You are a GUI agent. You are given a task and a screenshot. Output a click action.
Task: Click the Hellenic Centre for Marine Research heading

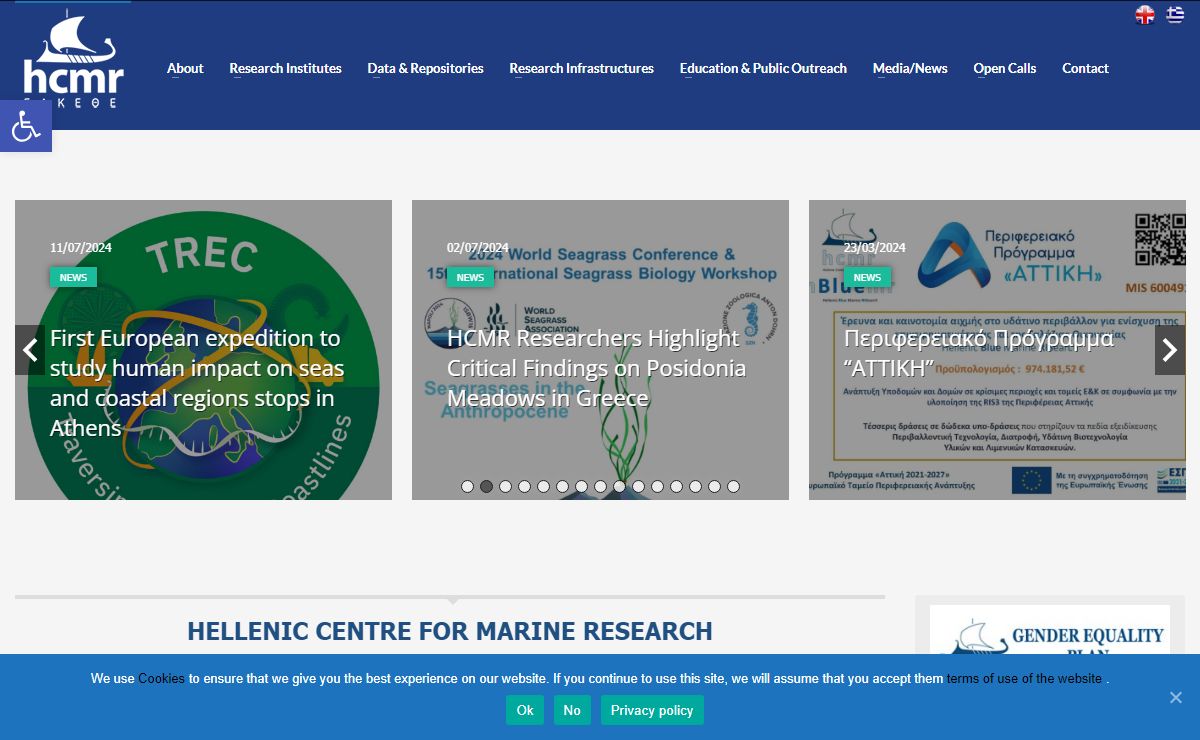[450, 631]
